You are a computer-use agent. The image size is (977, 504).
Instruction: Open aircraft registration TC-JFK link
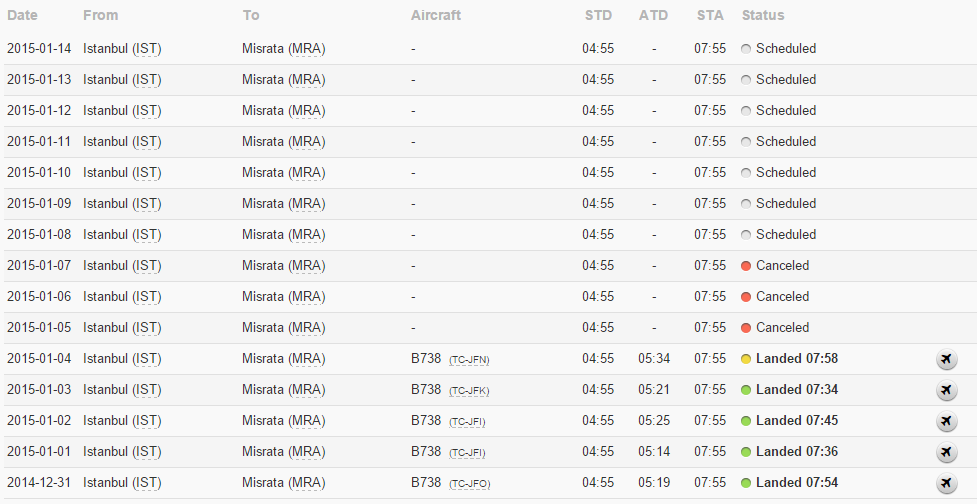point(469,391)
